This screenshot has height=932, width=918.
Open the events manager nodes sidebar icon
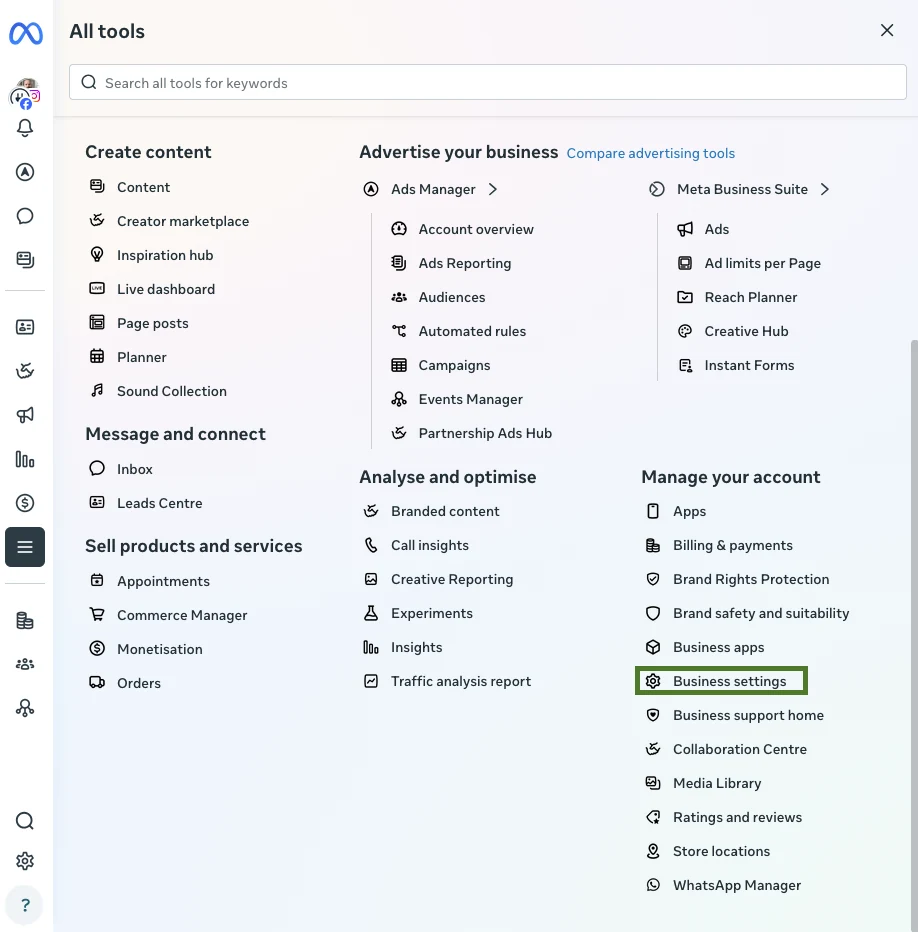[x=25, y=708]
